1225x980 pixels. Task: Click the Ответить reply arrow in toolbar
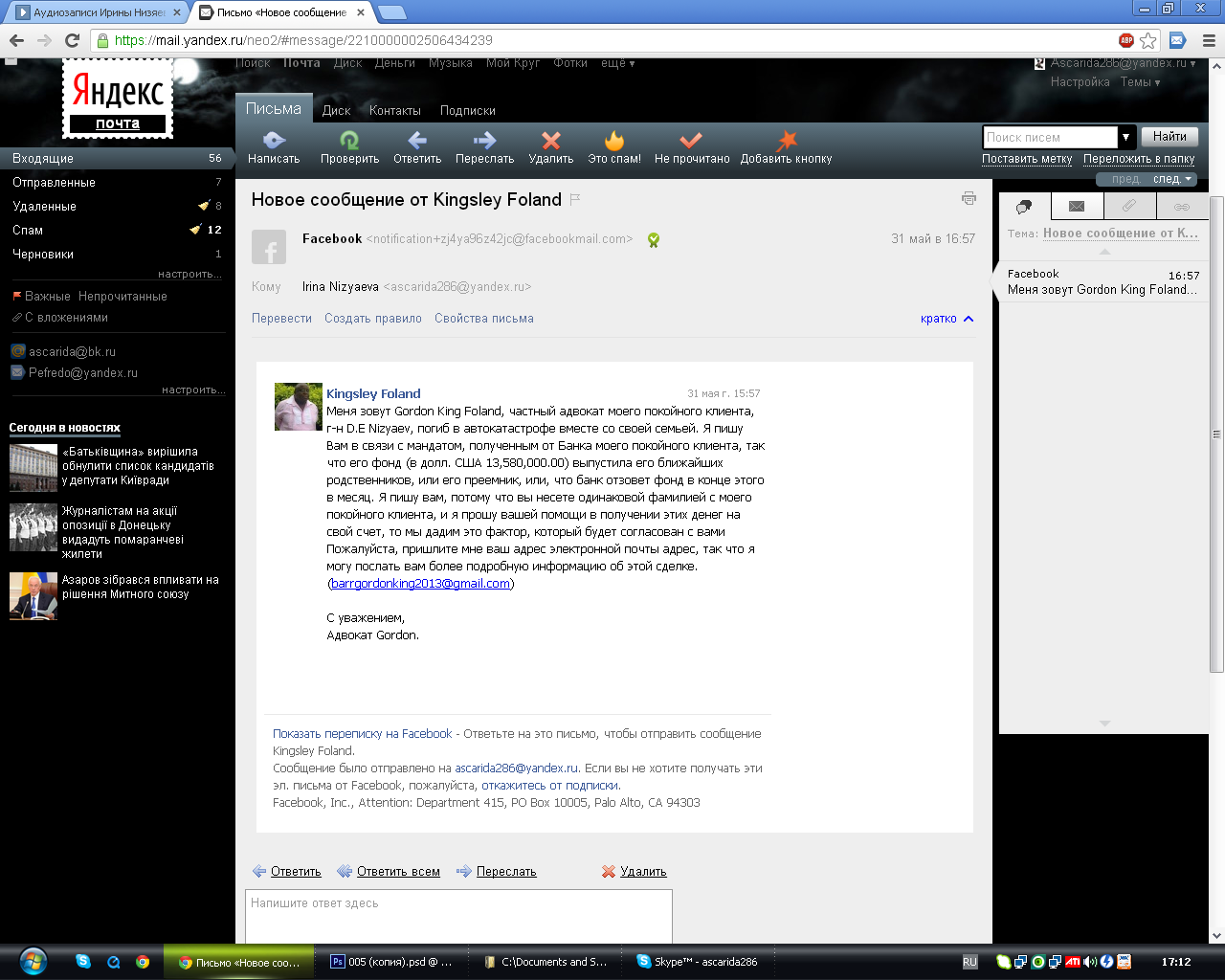[417, 142]
